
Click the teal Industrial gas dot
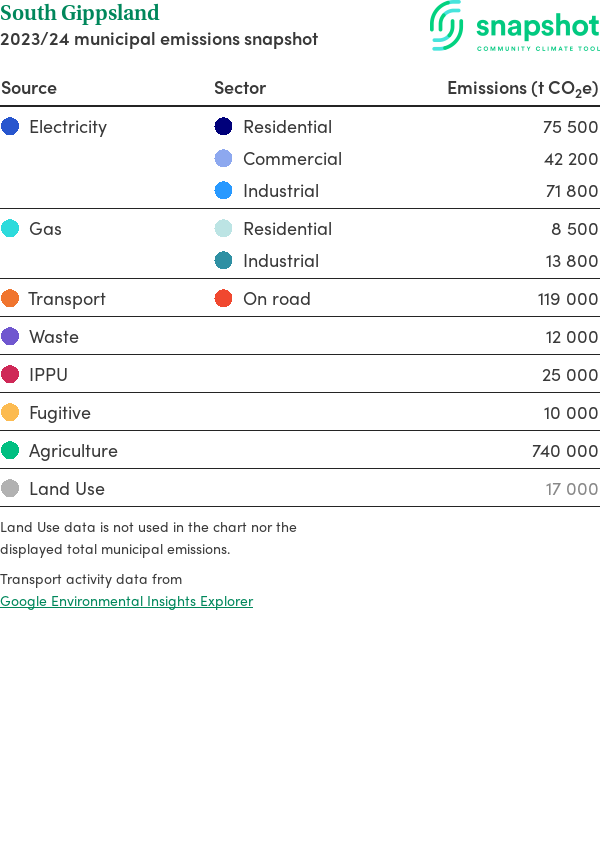[x=224, y=261]
